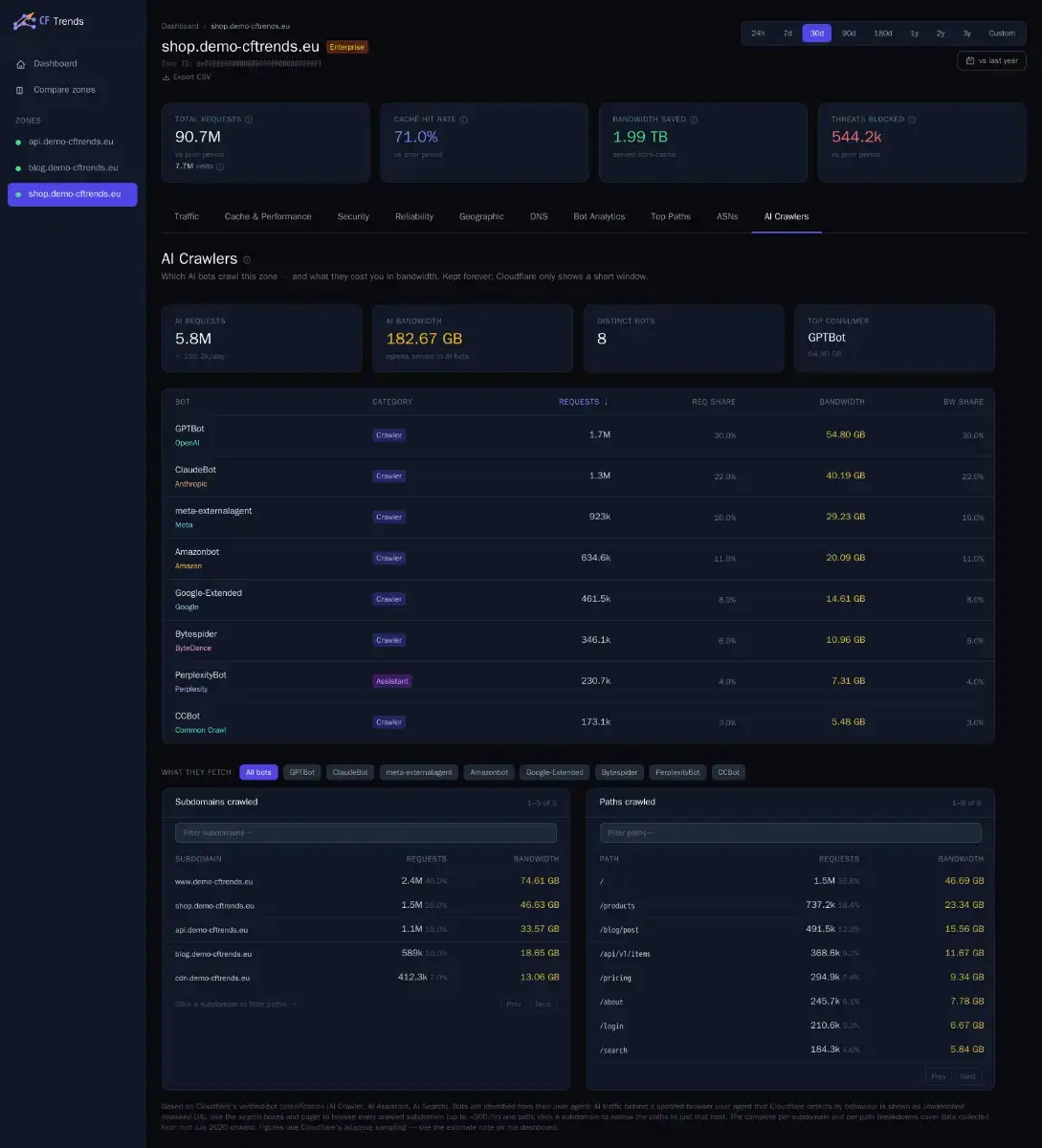
Task: Select the 30d time range
Action: click(x=816, y=33)
